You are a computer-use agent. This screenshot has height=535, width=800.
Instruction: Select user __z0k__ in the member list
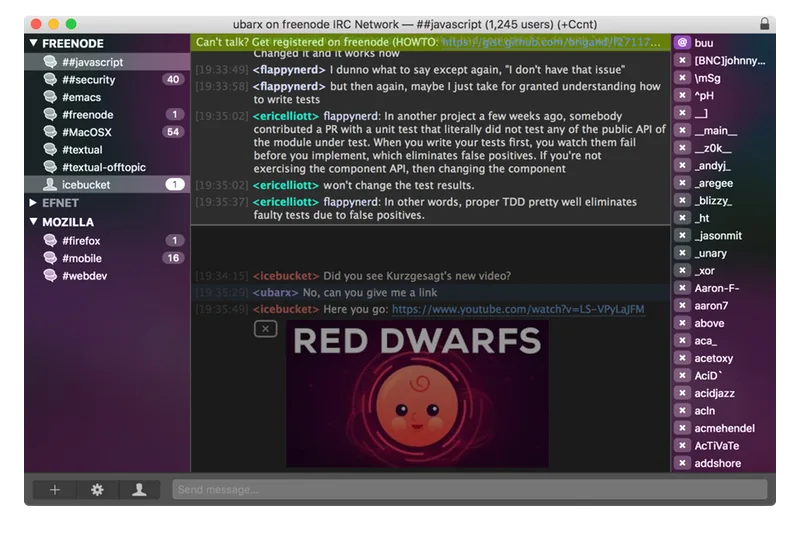click(723, 148)
